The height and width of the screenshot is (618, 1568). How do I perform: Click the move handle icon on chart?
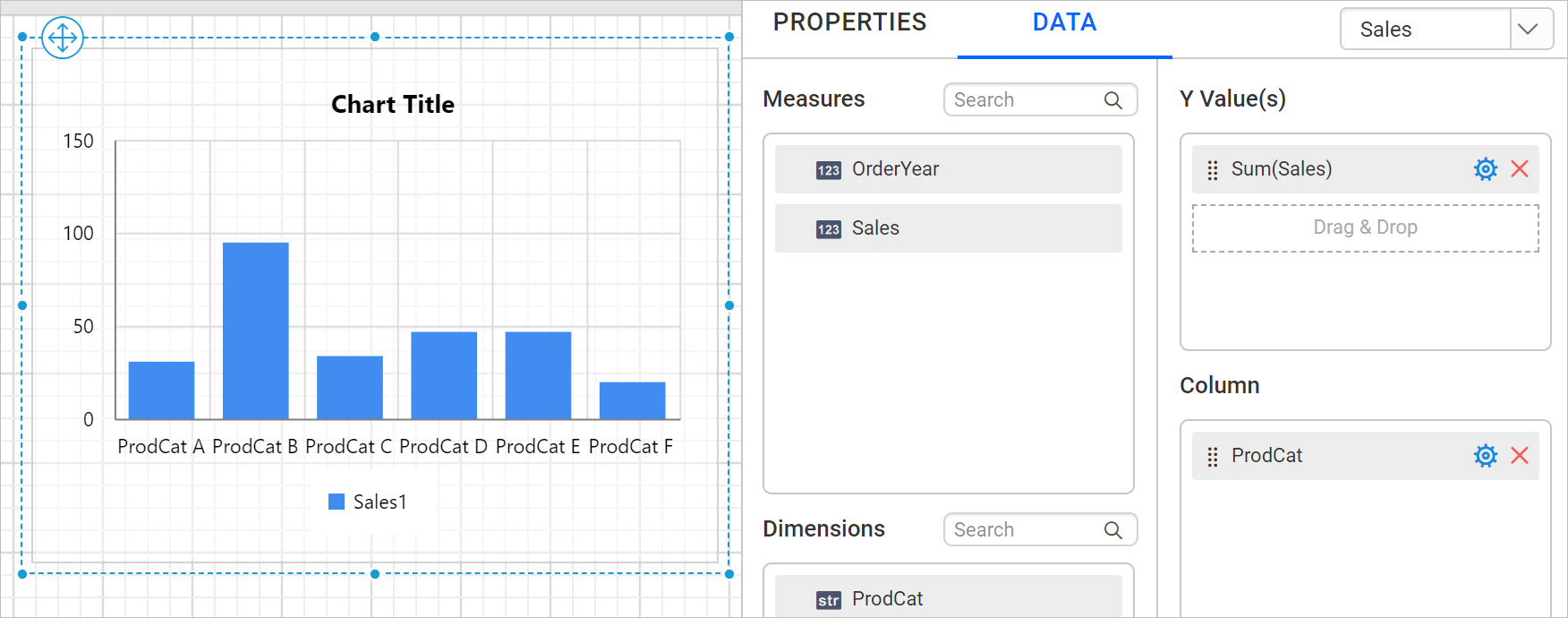[63, 38]
